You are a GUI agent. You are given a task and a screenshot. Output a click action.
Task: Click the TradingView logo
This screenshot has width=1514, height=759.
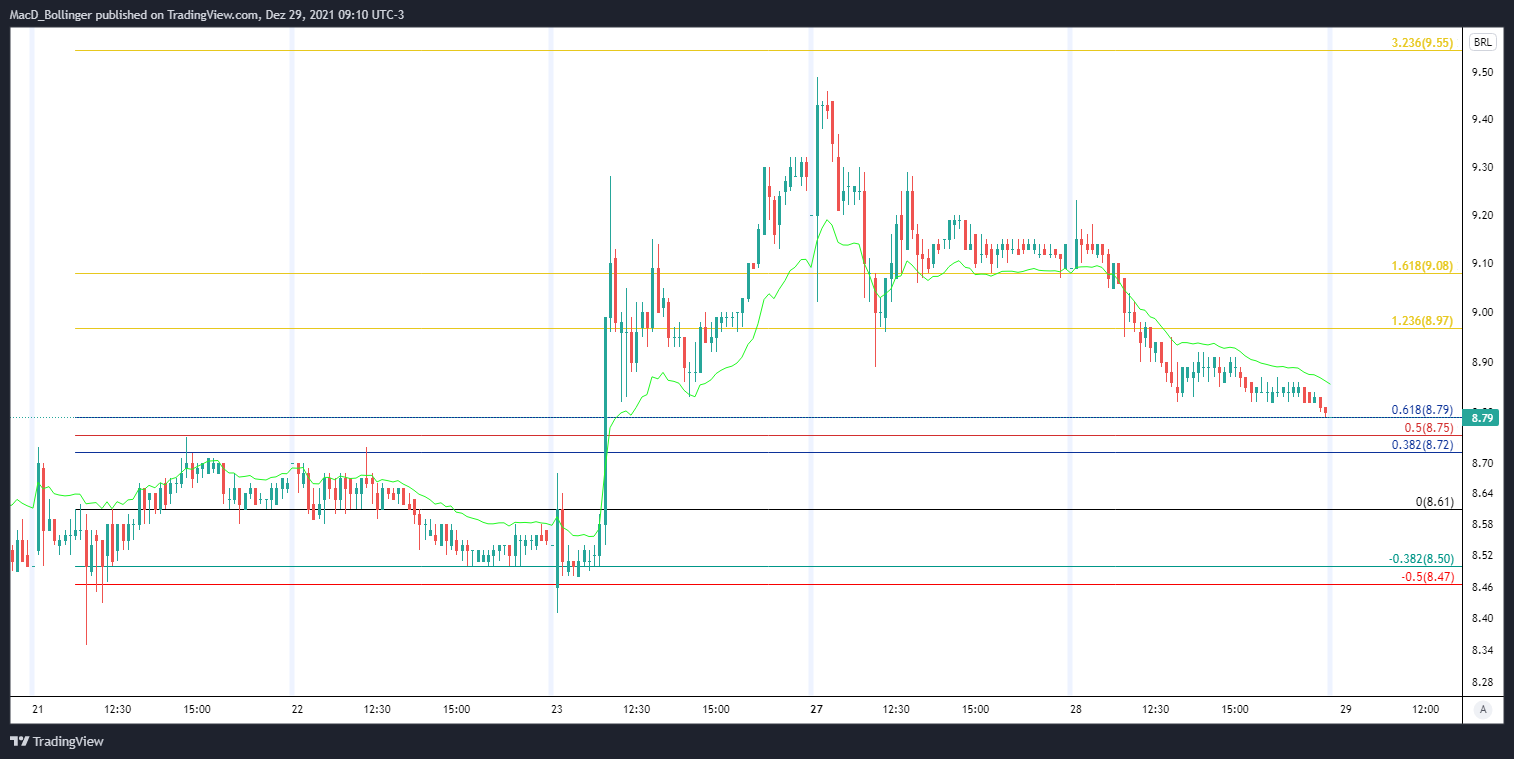click(57, 742)
